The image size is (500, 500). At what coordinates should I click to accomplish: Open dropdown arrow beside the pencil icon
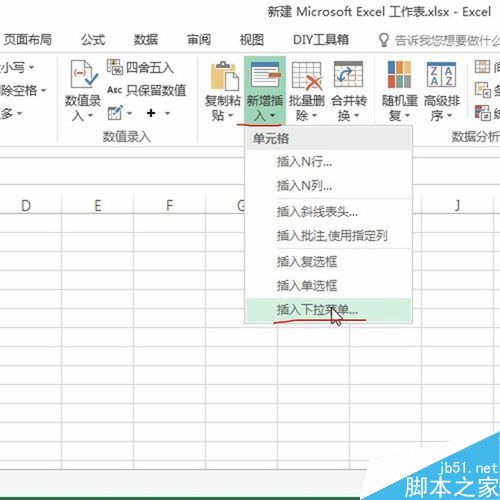129,114
